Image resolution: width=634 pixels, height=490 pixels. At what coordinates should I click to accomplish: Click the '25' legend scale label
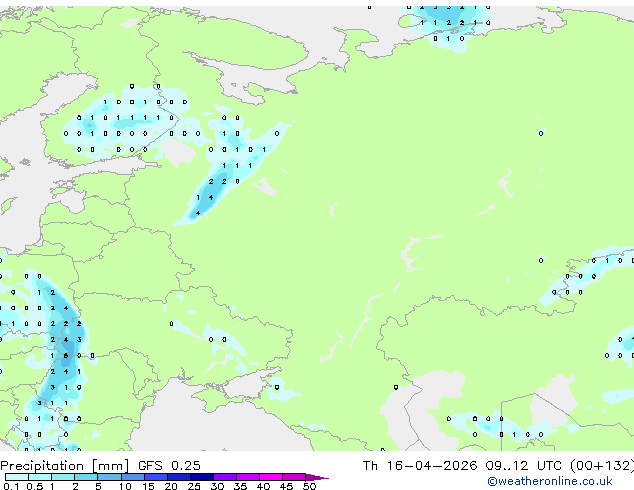(x=194, y=486)
